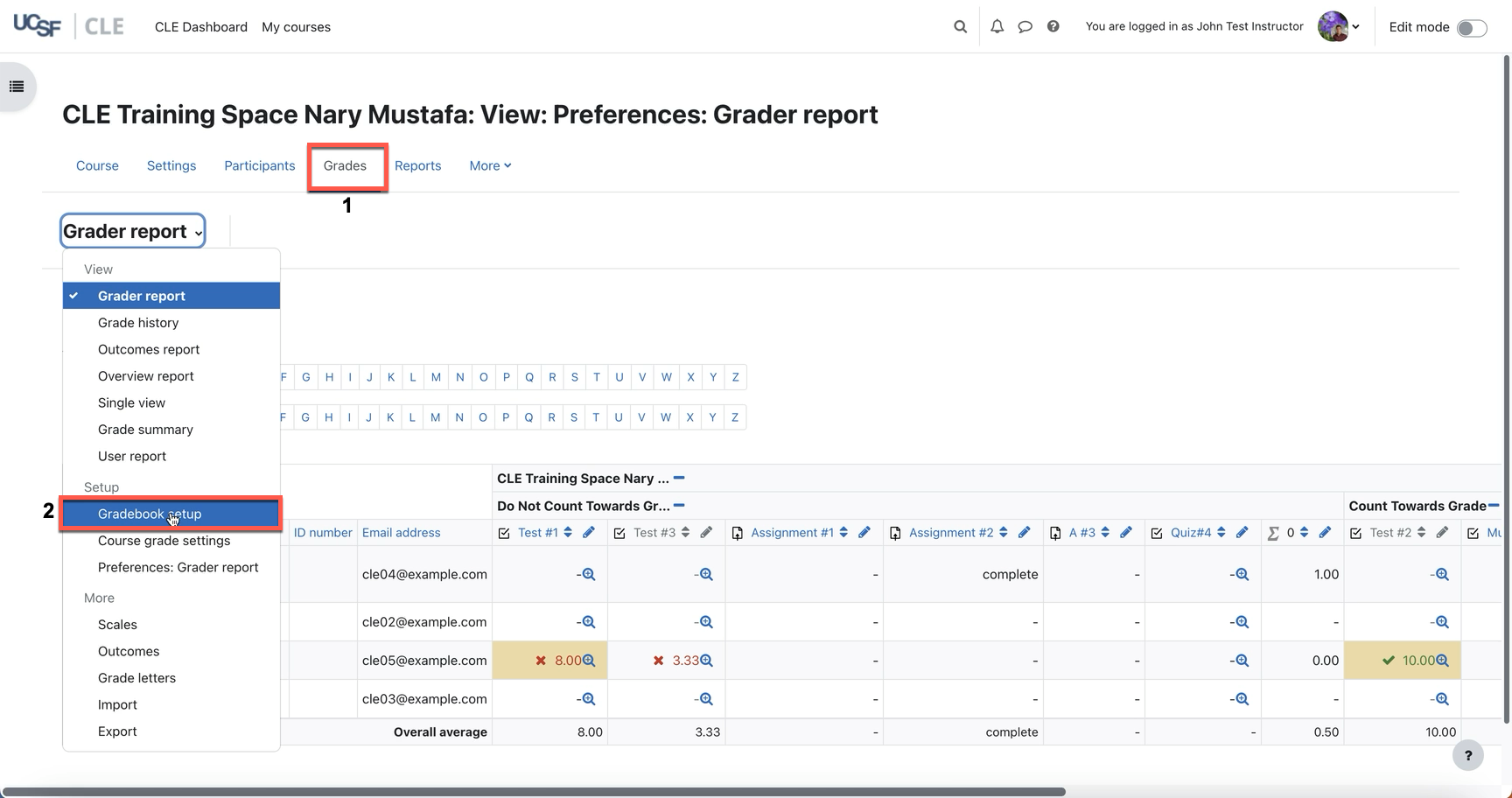Switch to the Grades tab

(345, 165)
